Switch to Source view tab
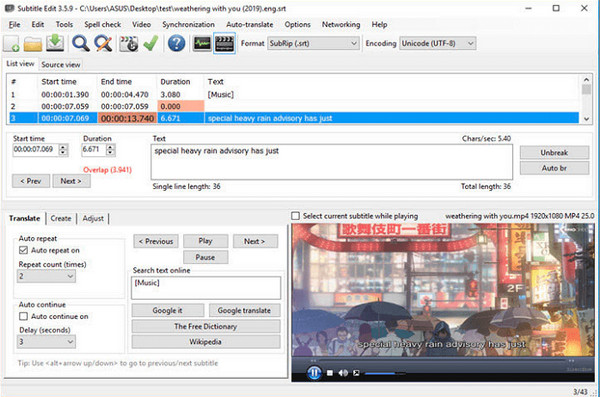The image size is (600, 397). pos(61,65)
